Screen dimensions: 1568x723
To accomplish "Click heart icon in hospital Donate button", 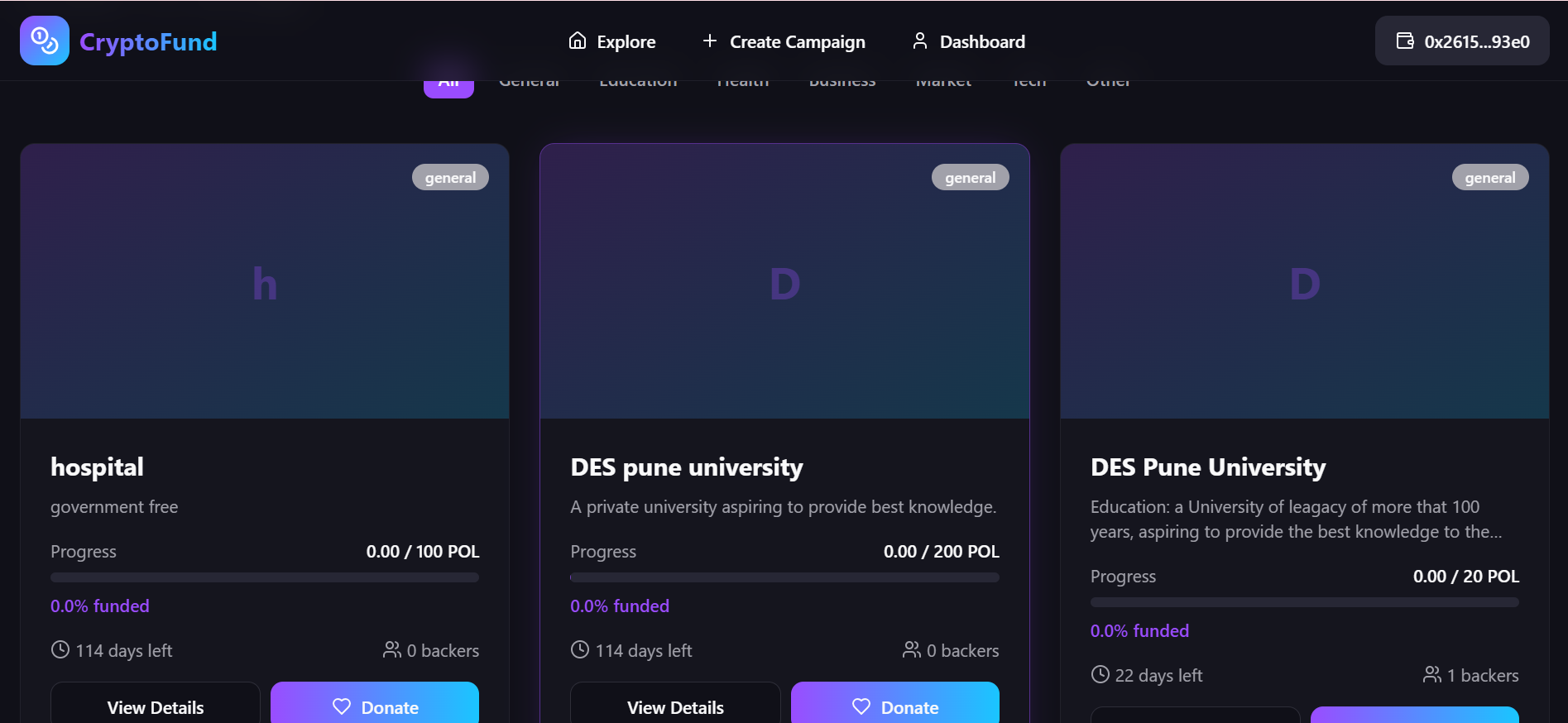I will click(x=342, y=706).
